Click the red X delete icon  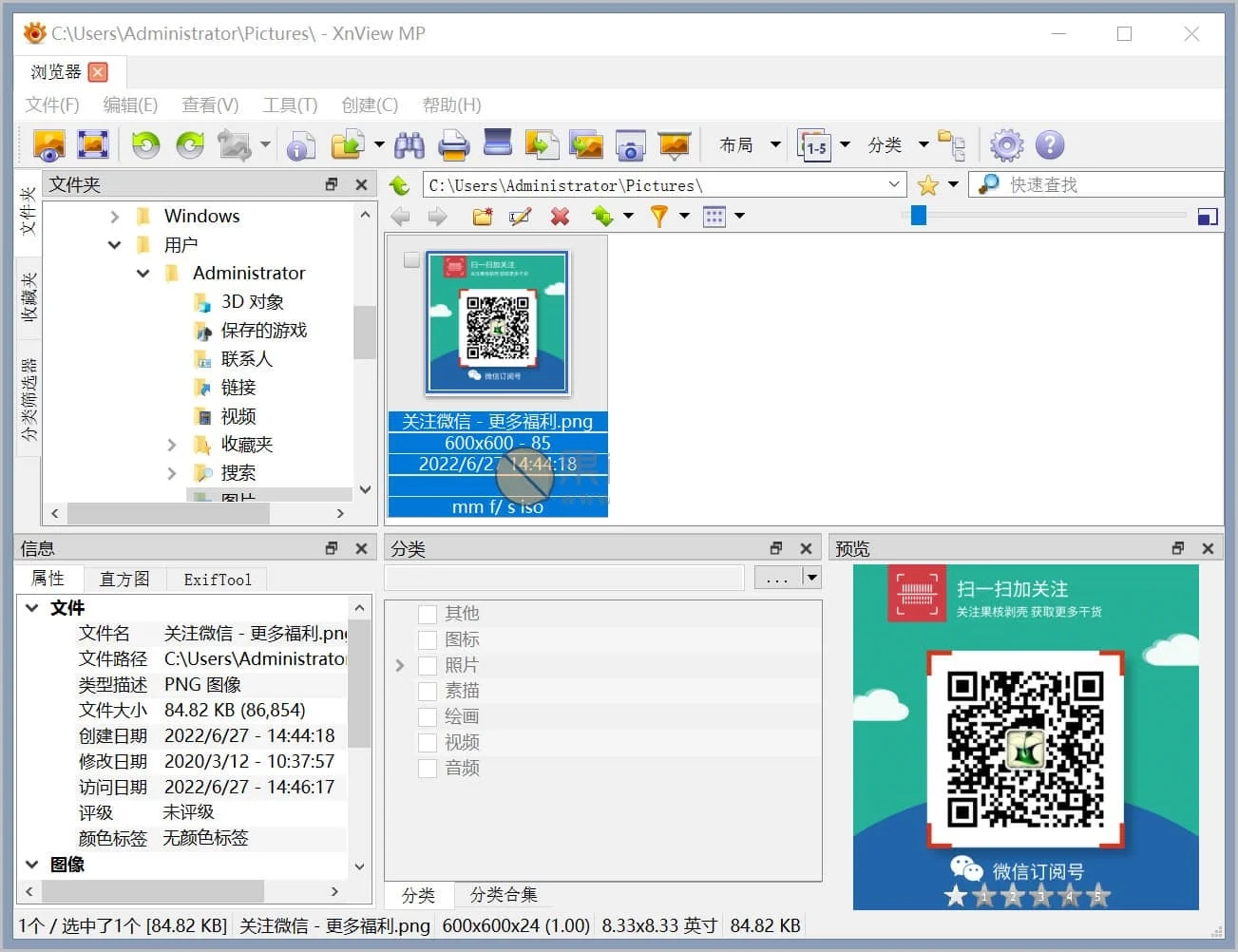click(561, 217)
